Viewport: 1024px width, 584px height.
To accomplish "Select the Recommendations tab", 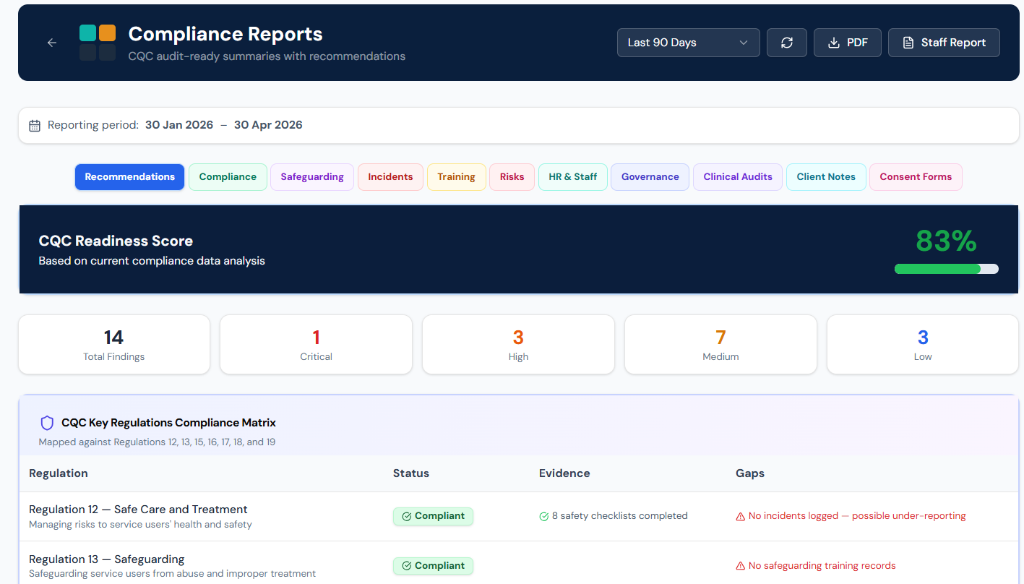I will tap(129, 177).
